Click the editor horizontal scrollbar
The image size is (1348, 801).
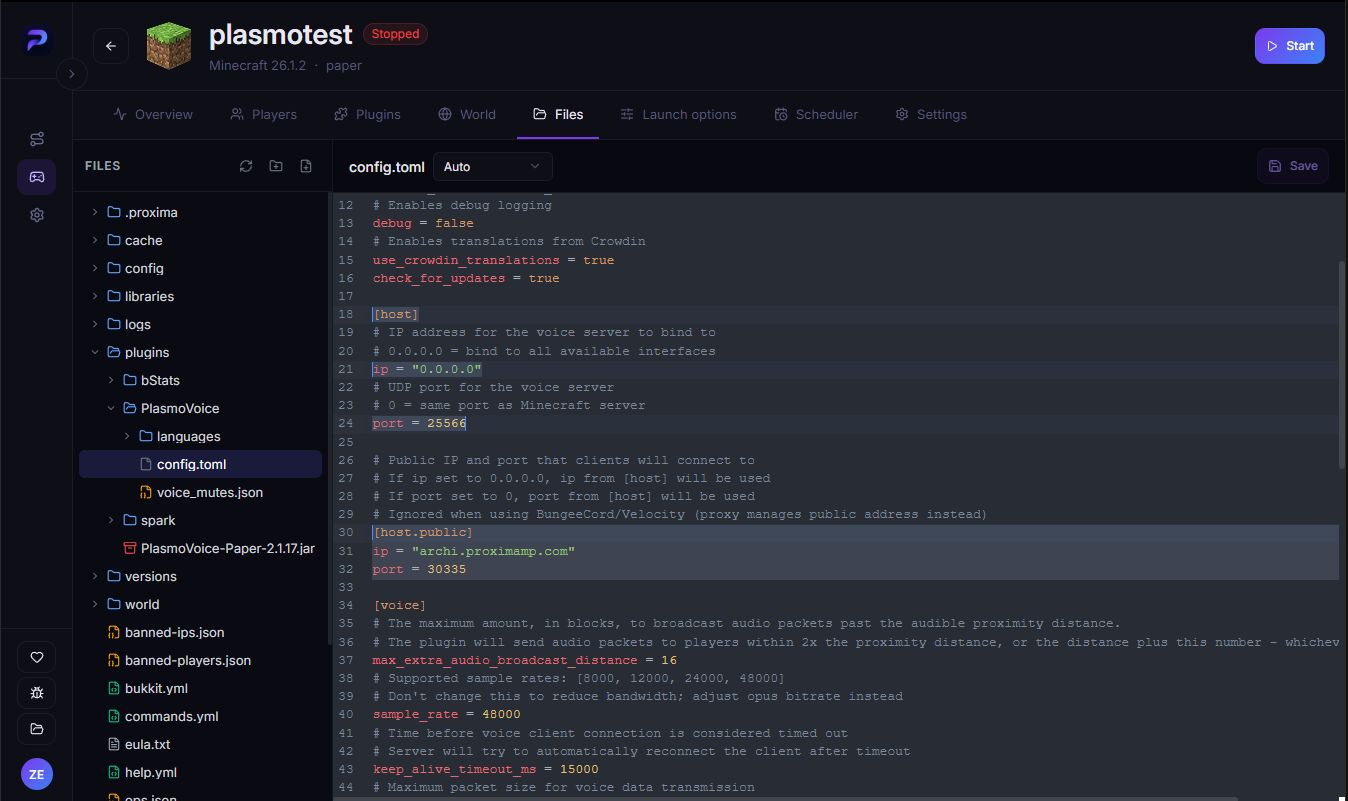pos(785,798)
